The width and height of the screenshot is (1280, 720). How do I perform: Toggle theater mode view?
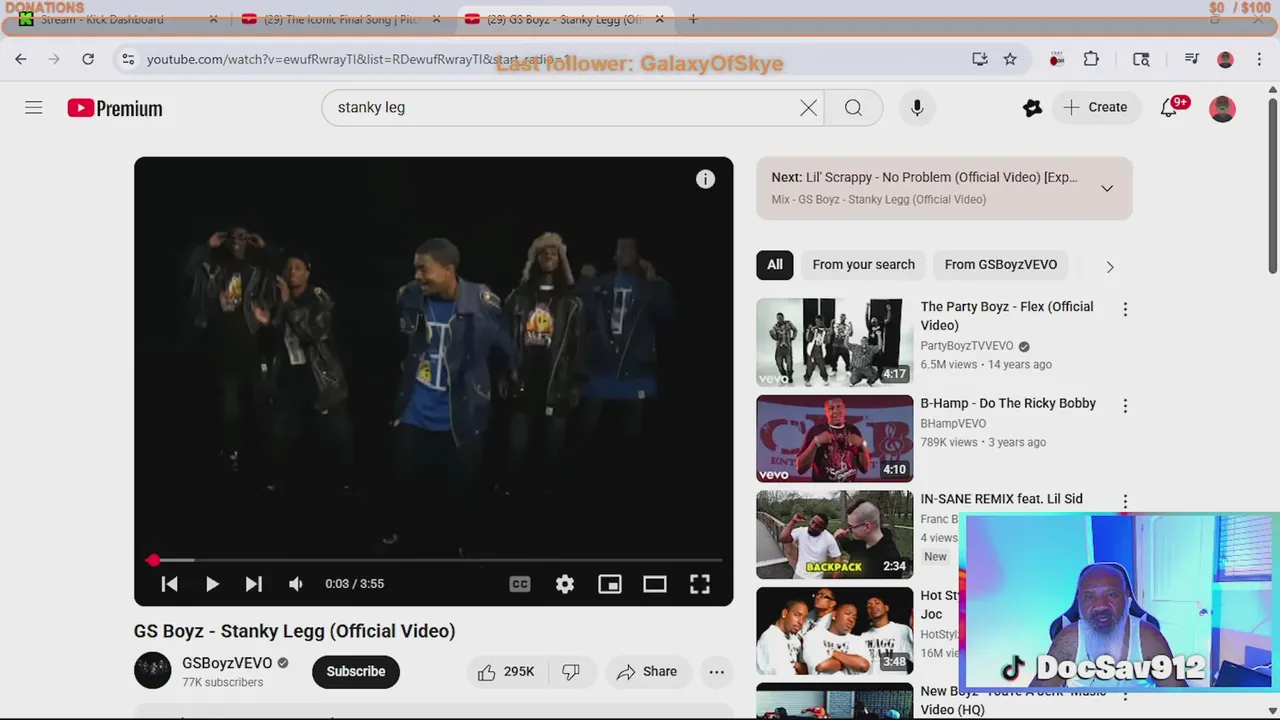[x=655, y=584]
